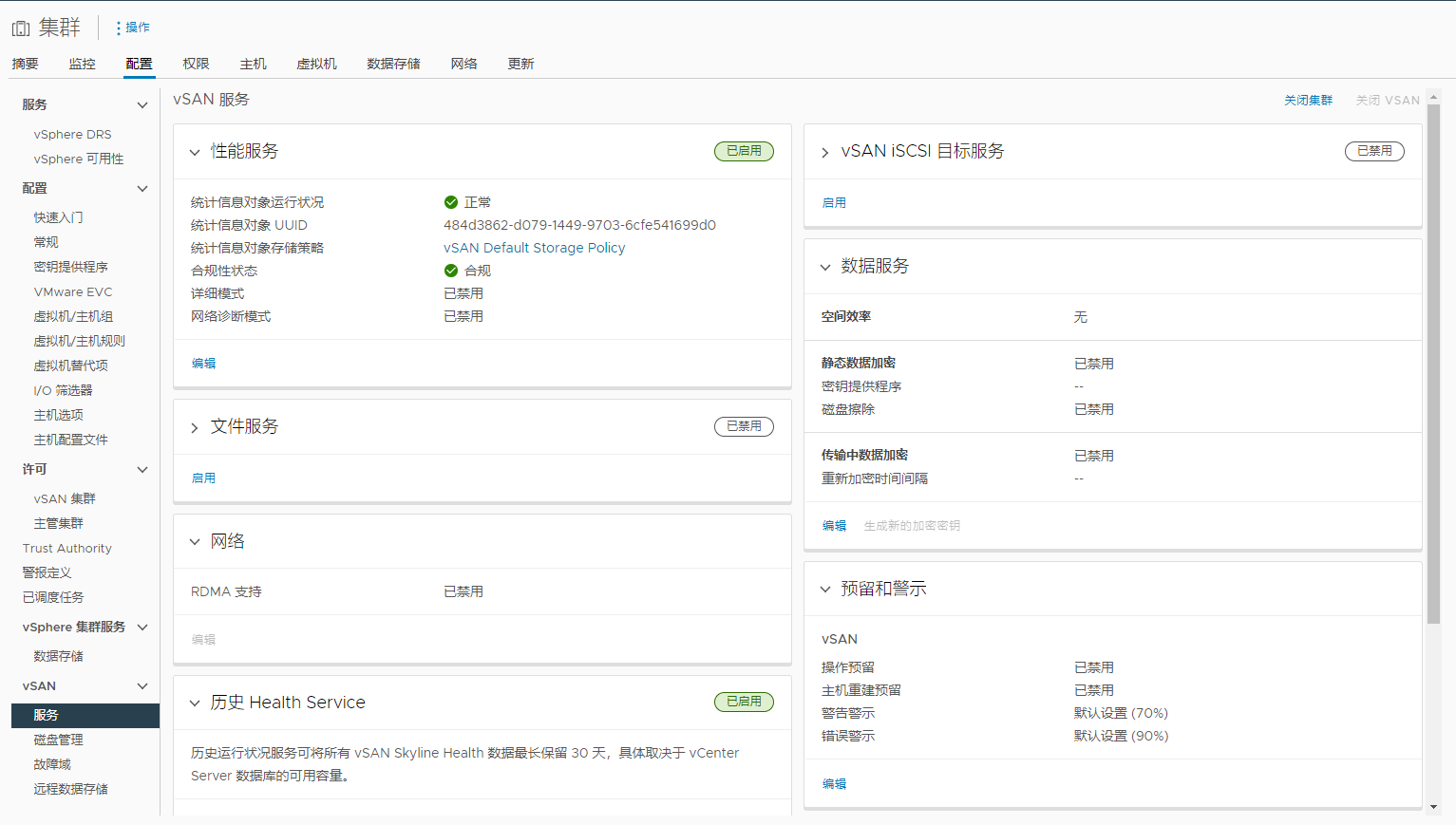Expand the 文件服务 card
1456x825 pixels.
click(195, 427)
